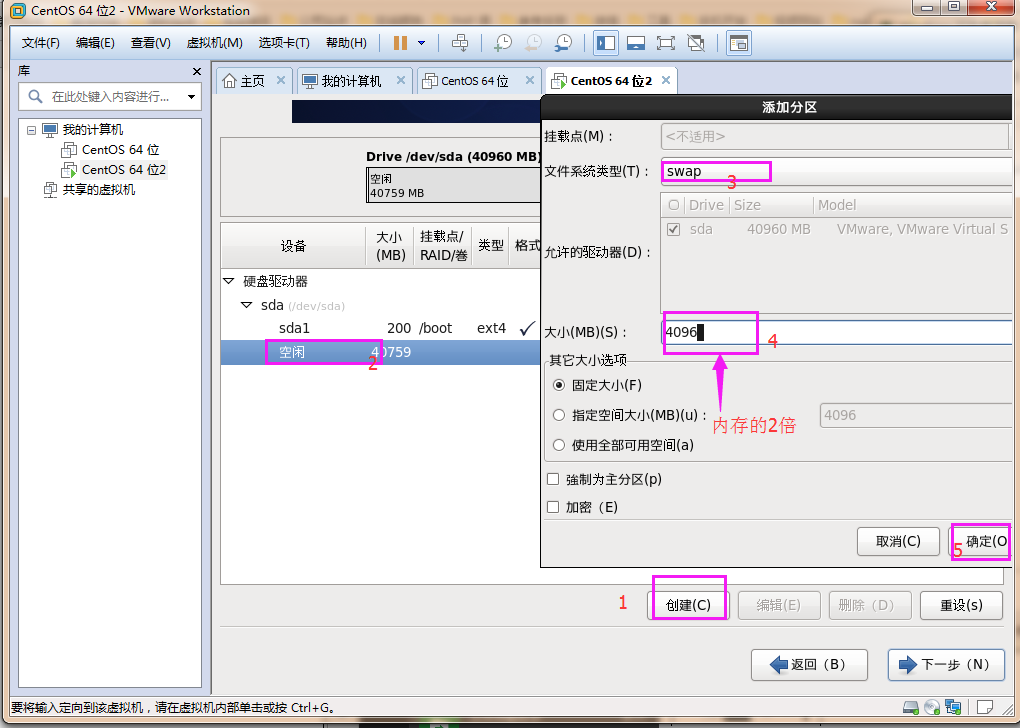
Task: Click the CD/DVD status bar icon
Action: (x=932, y=707)
